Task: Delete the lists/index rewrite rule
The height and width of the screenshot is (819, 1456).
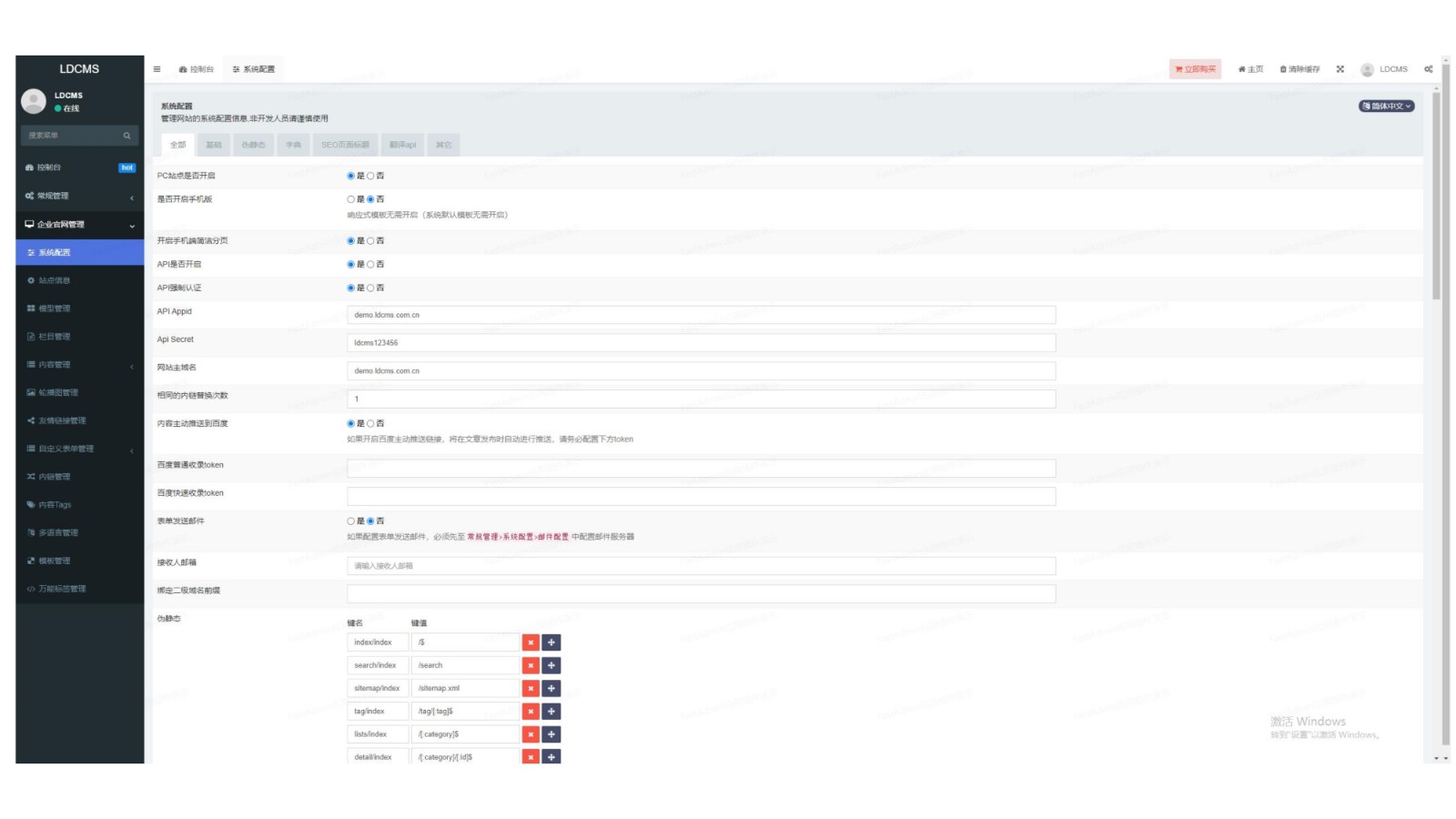Action: pyautogui.click(x=531, y=734)
